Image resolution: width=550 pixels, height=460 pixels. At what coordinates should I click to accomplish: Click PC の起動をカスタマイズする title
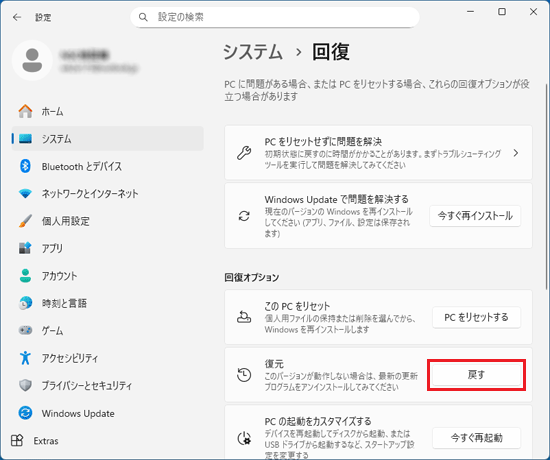click(x=318, y=421)
